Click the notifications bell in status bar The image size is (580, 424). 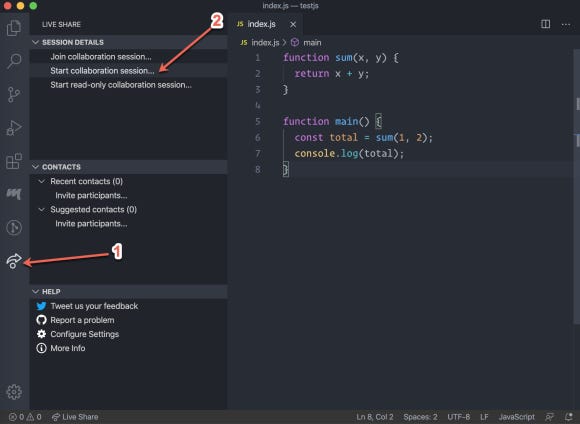[569, 417]
